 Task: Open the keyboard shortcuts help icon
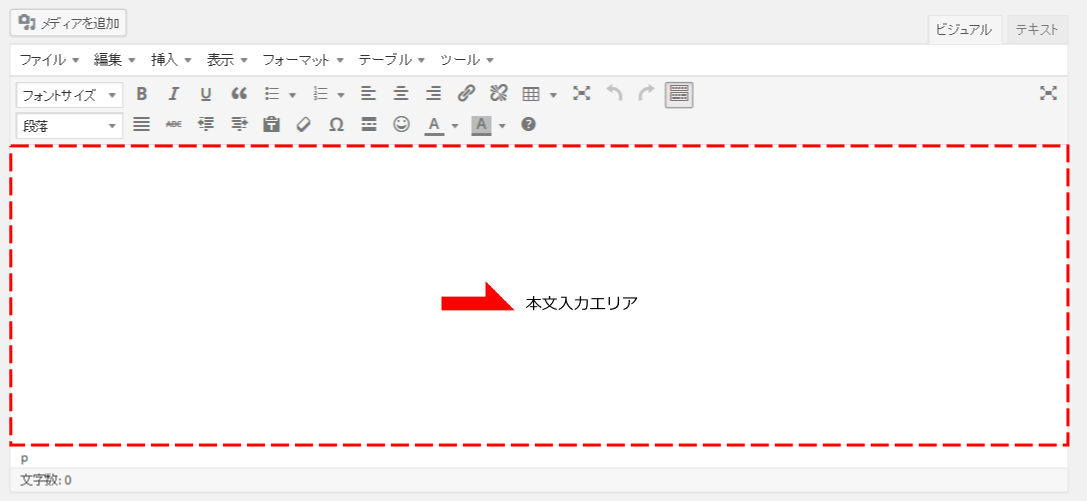pos(529,125)
